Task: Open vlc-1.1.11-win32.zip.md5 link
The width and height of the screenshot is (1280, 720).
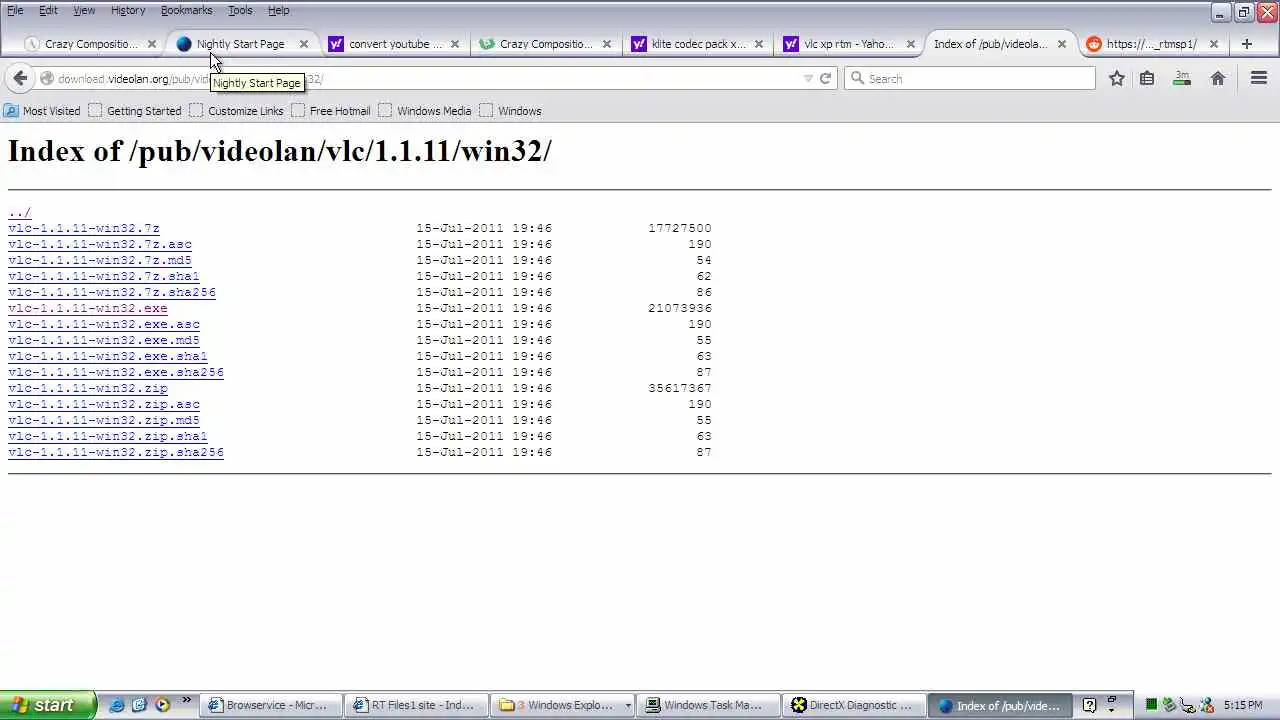Action: (x=104, y=421)
